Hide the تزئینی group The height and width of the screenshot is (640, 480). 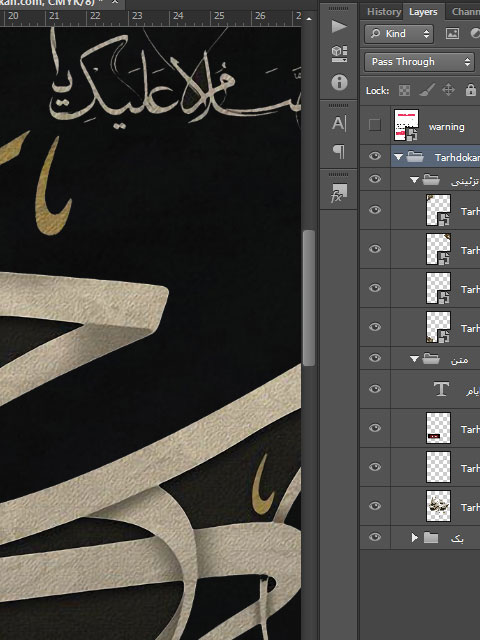[375, 179]
